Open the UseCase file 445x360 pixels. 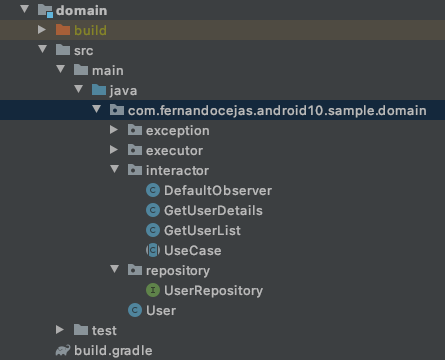pyautogui.click(x=193, y=251)
